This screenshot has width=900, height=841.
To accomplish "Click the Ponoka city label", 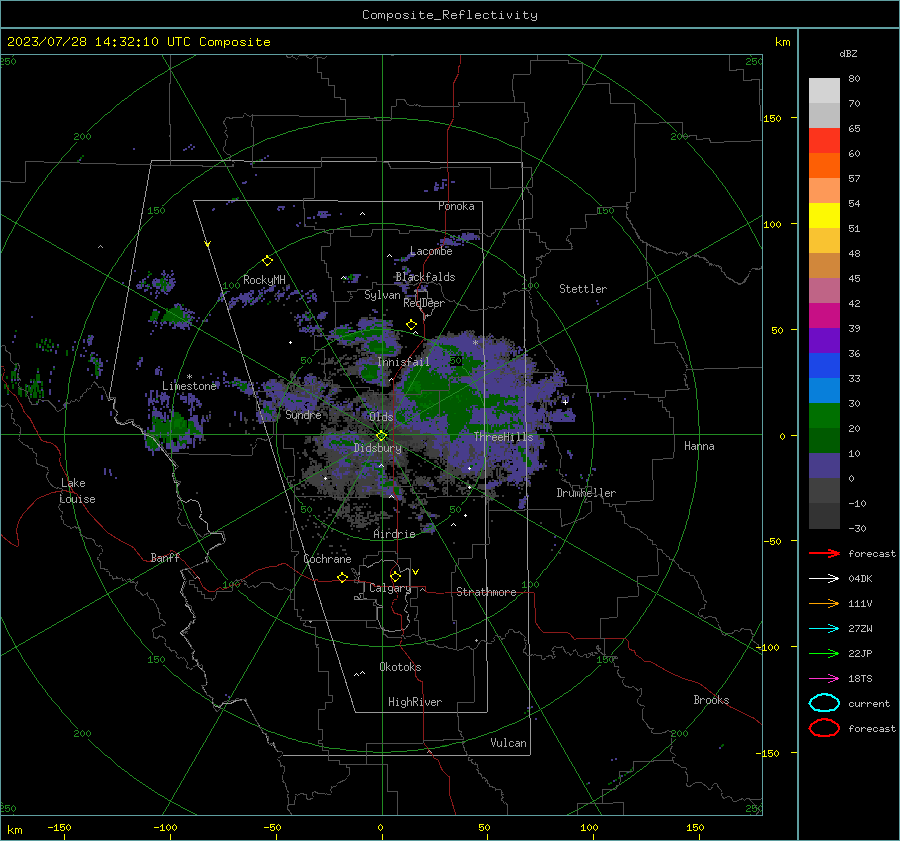I will (x=456, y=206).
